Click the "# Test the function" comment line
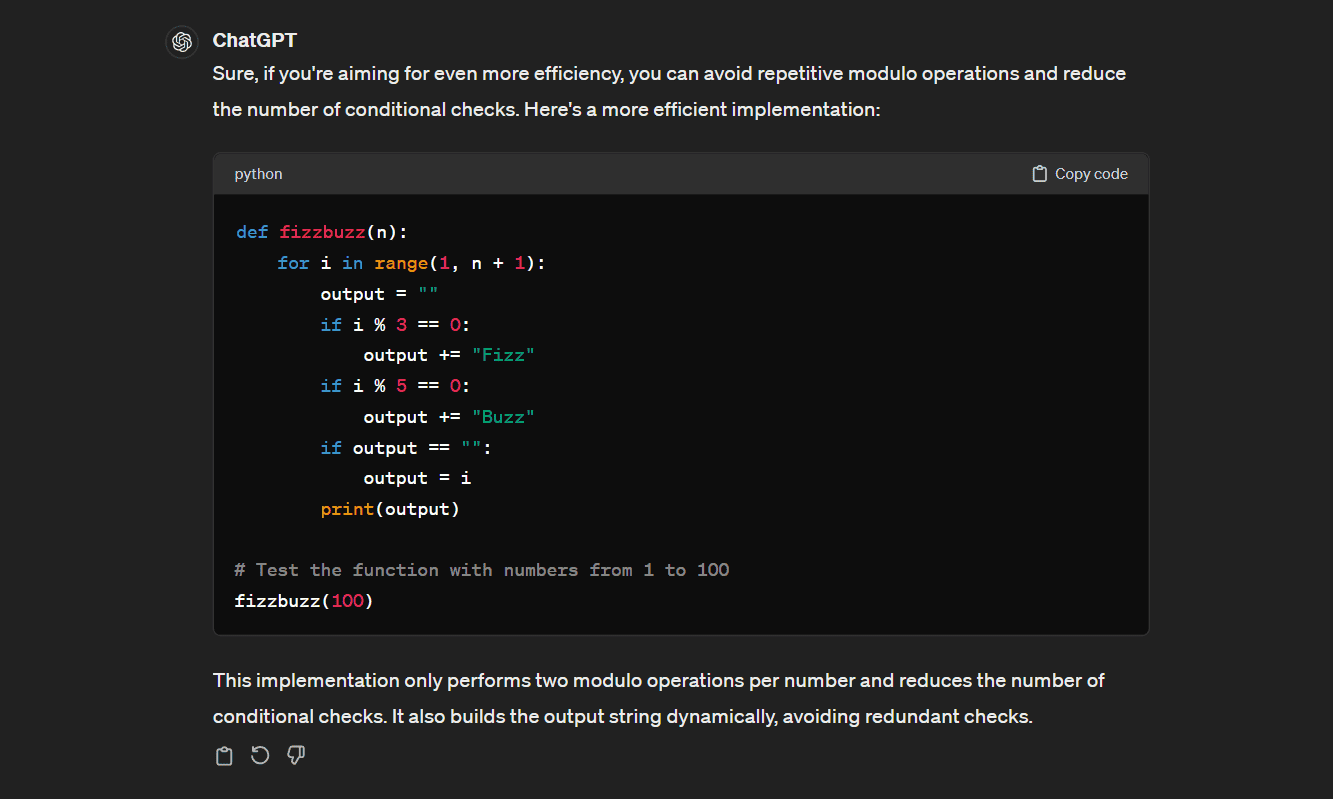1333x799 pixels. click(481, 570)
